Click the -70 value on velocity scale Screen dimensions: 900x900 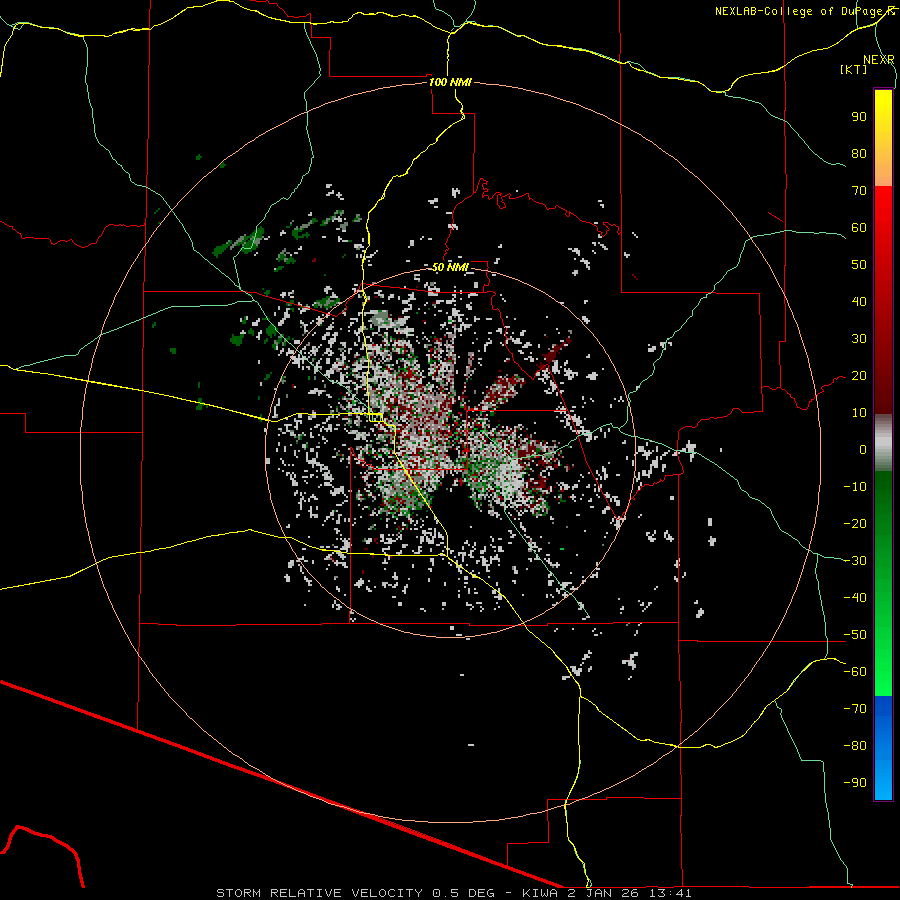click(855, 709)
